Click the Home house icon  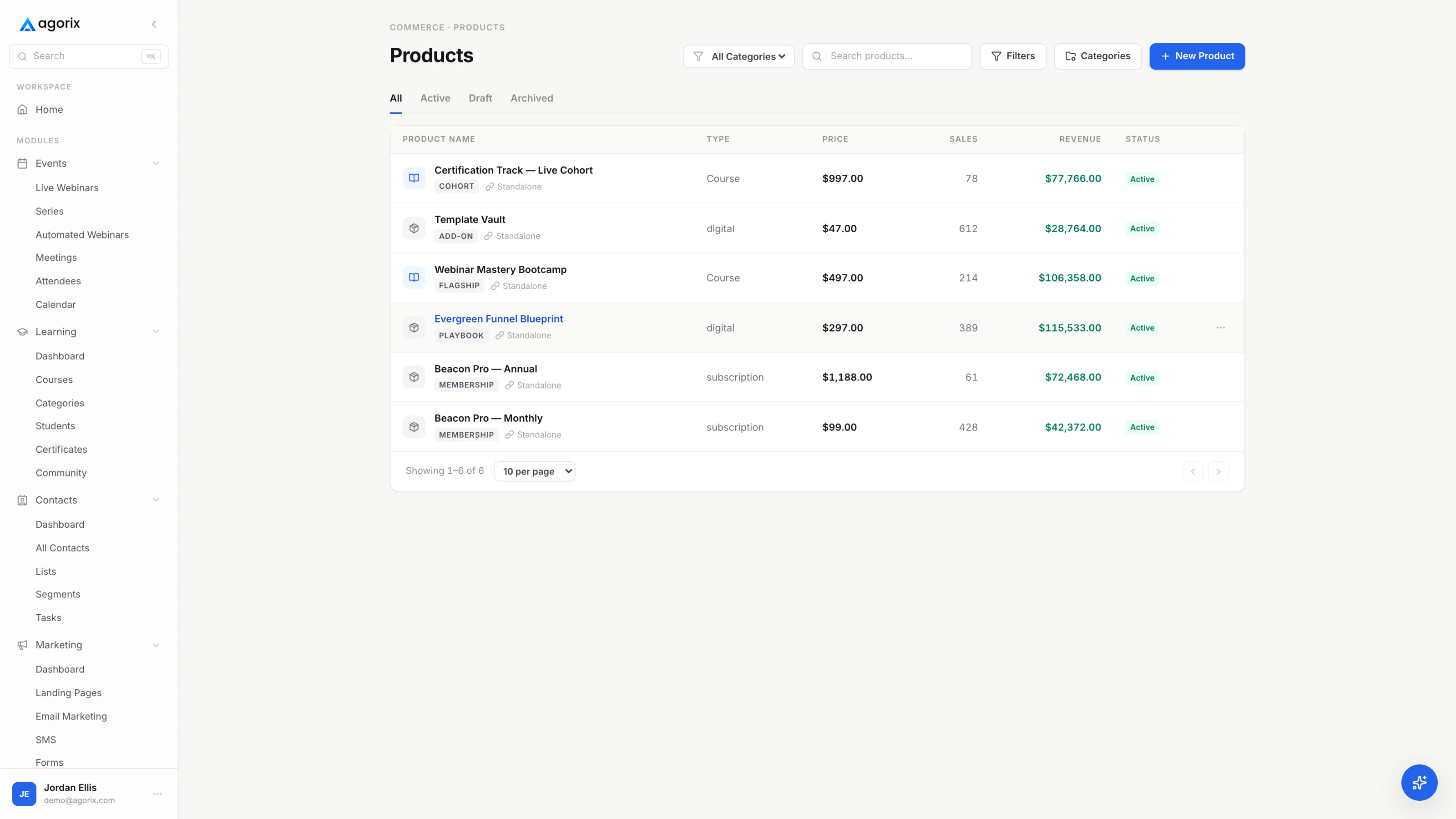[x=23, y=110]
